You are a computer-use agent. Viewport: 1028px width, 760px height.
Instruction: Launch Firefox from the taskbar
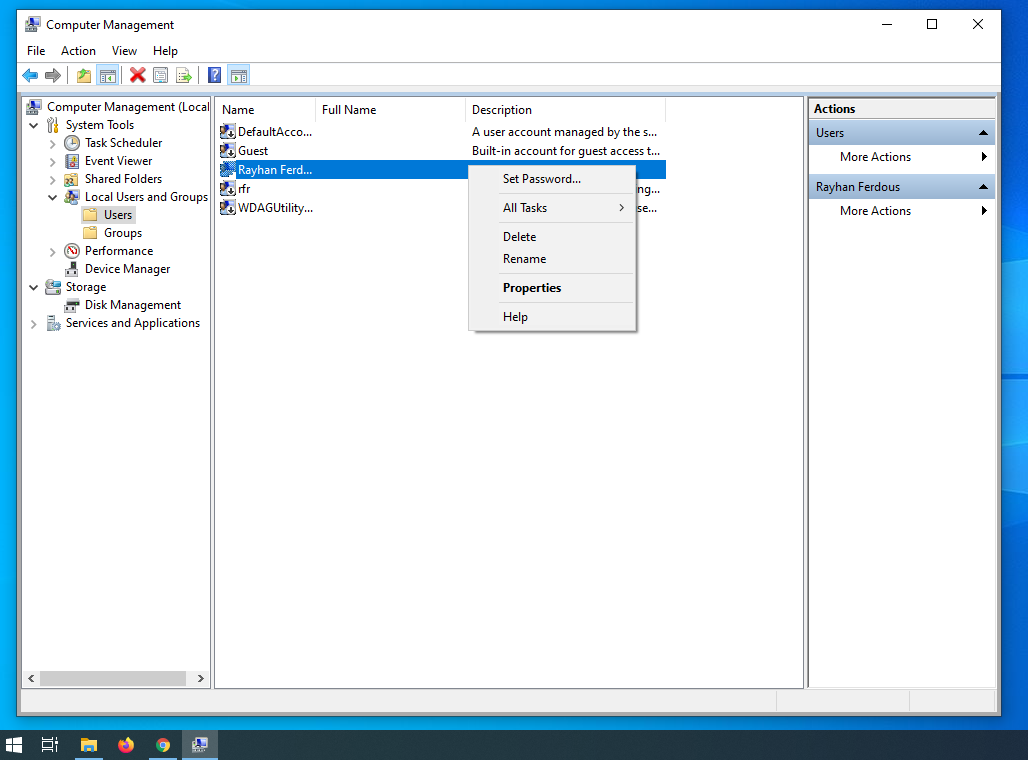pos(126,745)
